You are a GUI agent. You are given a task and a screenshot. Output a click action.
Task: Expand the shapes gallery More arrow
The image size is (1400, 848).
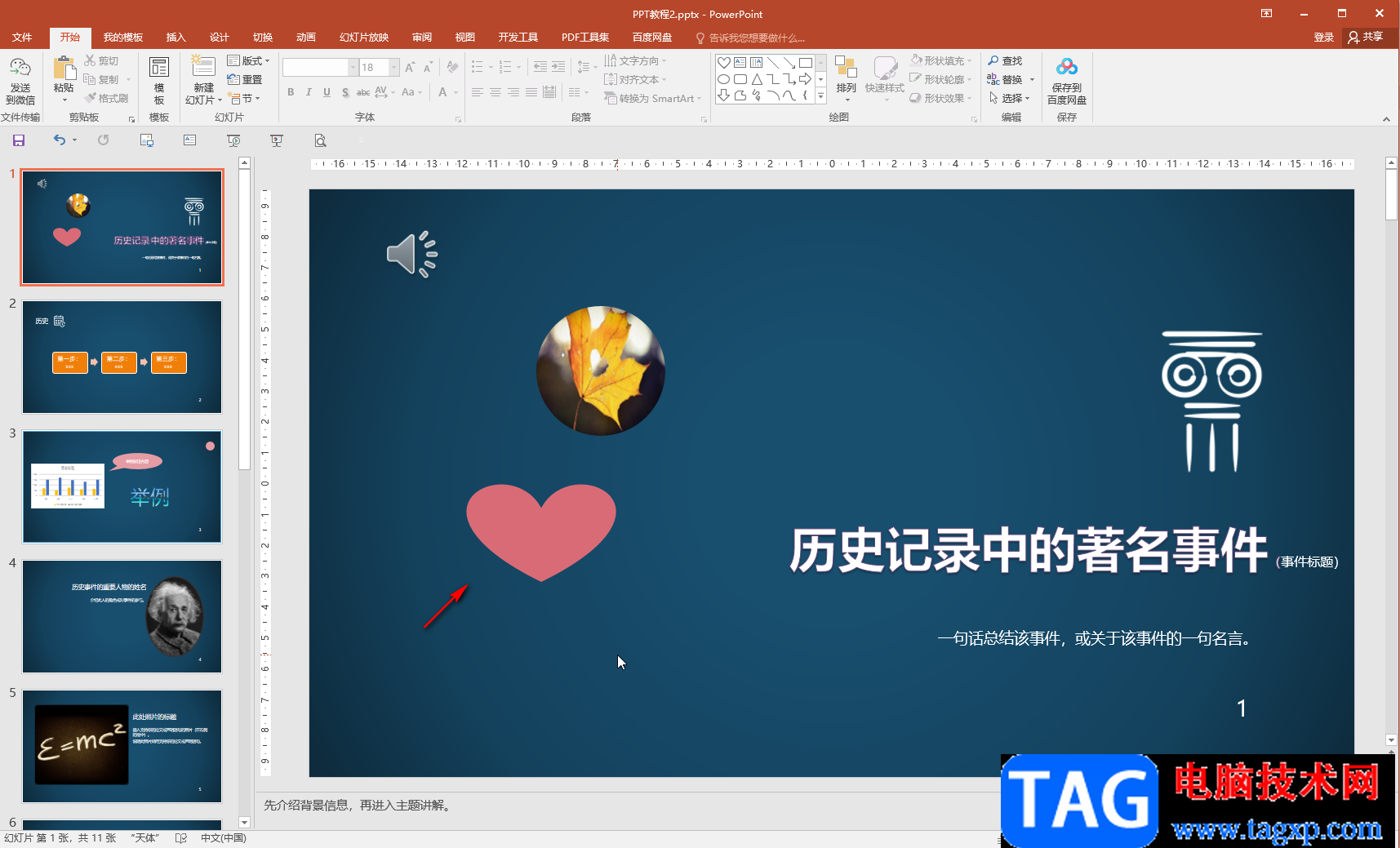coord(820,97)
